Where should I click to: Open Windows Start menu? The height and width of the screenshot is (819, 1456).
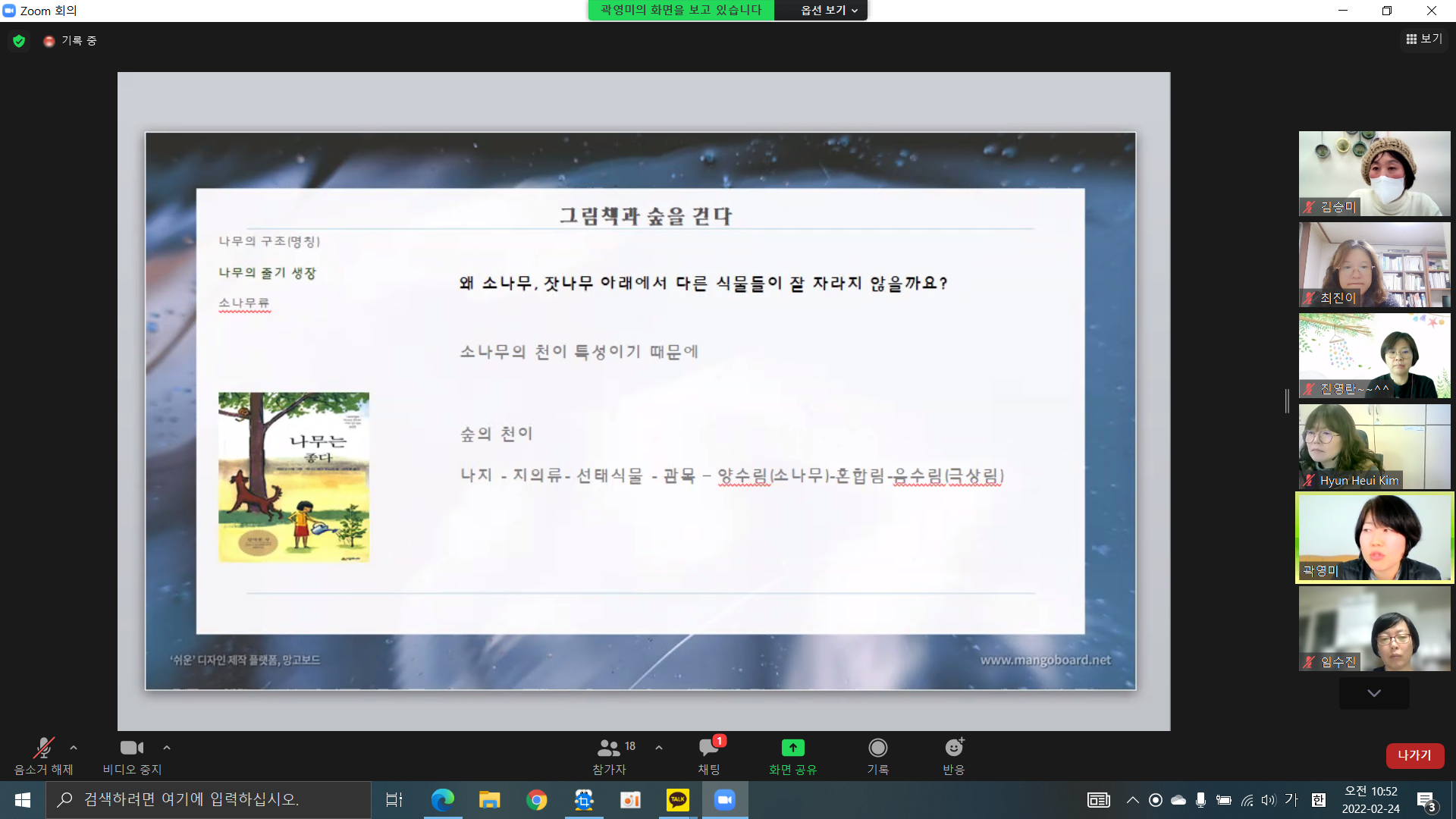(x=22, y=800)
